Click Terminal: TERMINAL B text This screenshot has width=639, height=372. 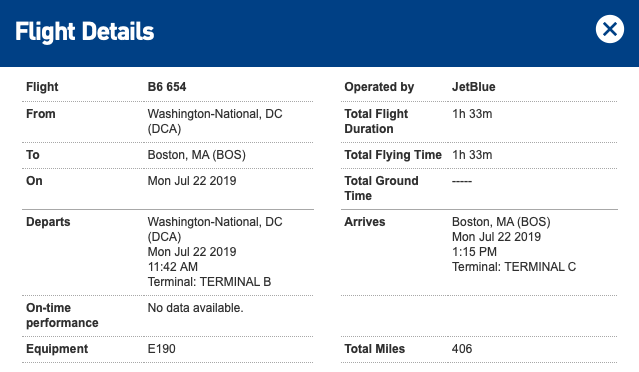[209, 282]
